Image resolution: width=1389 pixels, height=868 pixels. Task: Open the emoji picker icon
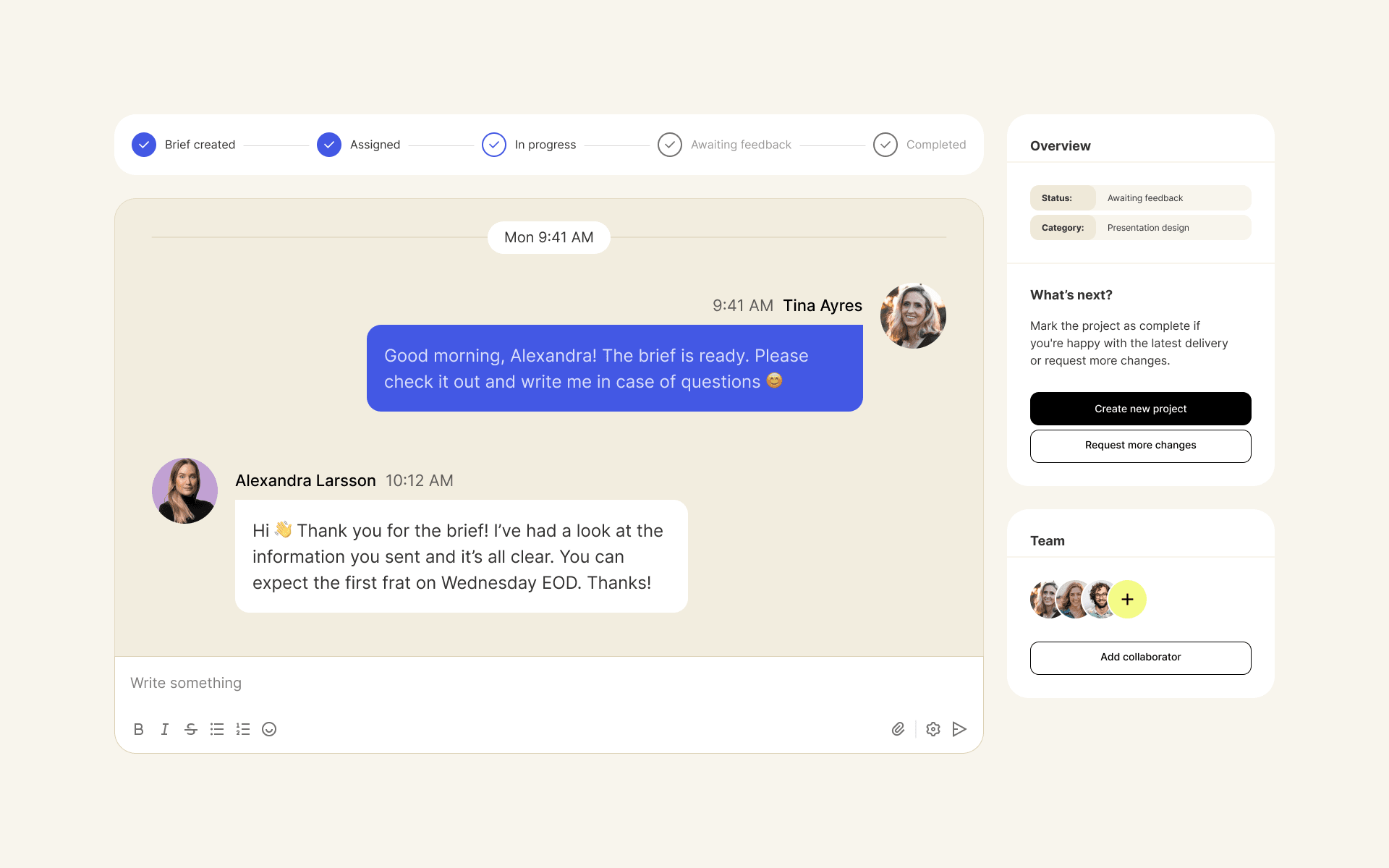pyautogui.click(x=269, y=729)
